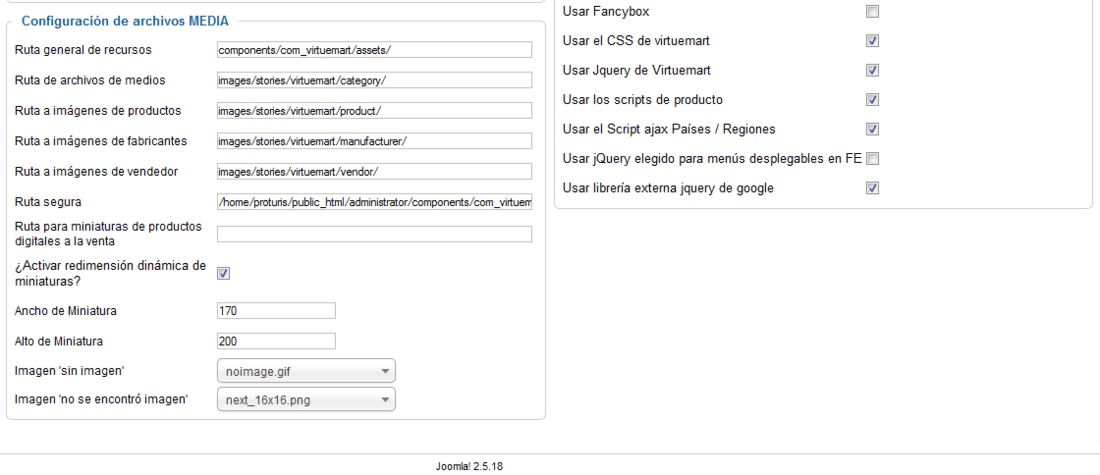
Task: Select the 'Ruta general de recursos' label
Action: point(83,50)
